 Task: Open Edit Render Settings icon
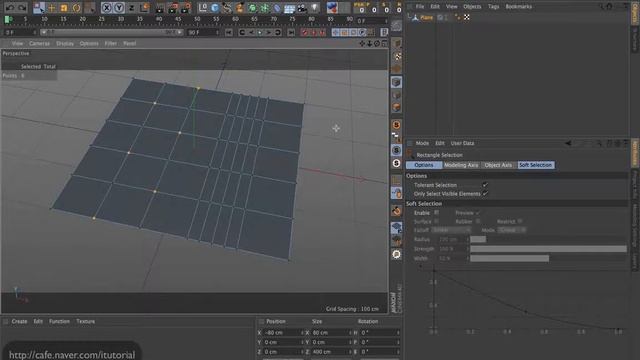pyautogui.click(x=186, y=8)
